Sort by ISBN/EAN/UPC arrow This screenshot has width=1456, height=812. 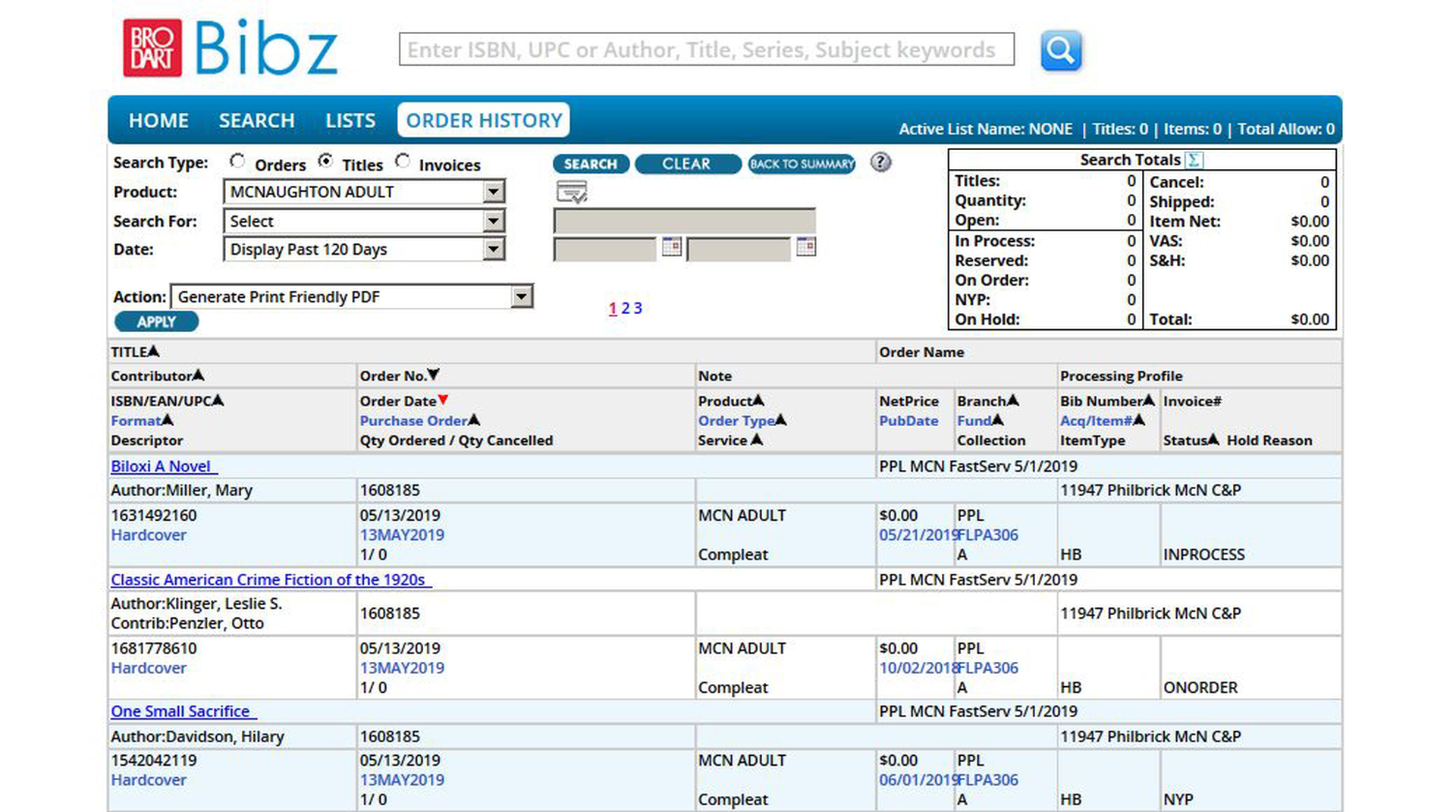click(218, 400)
